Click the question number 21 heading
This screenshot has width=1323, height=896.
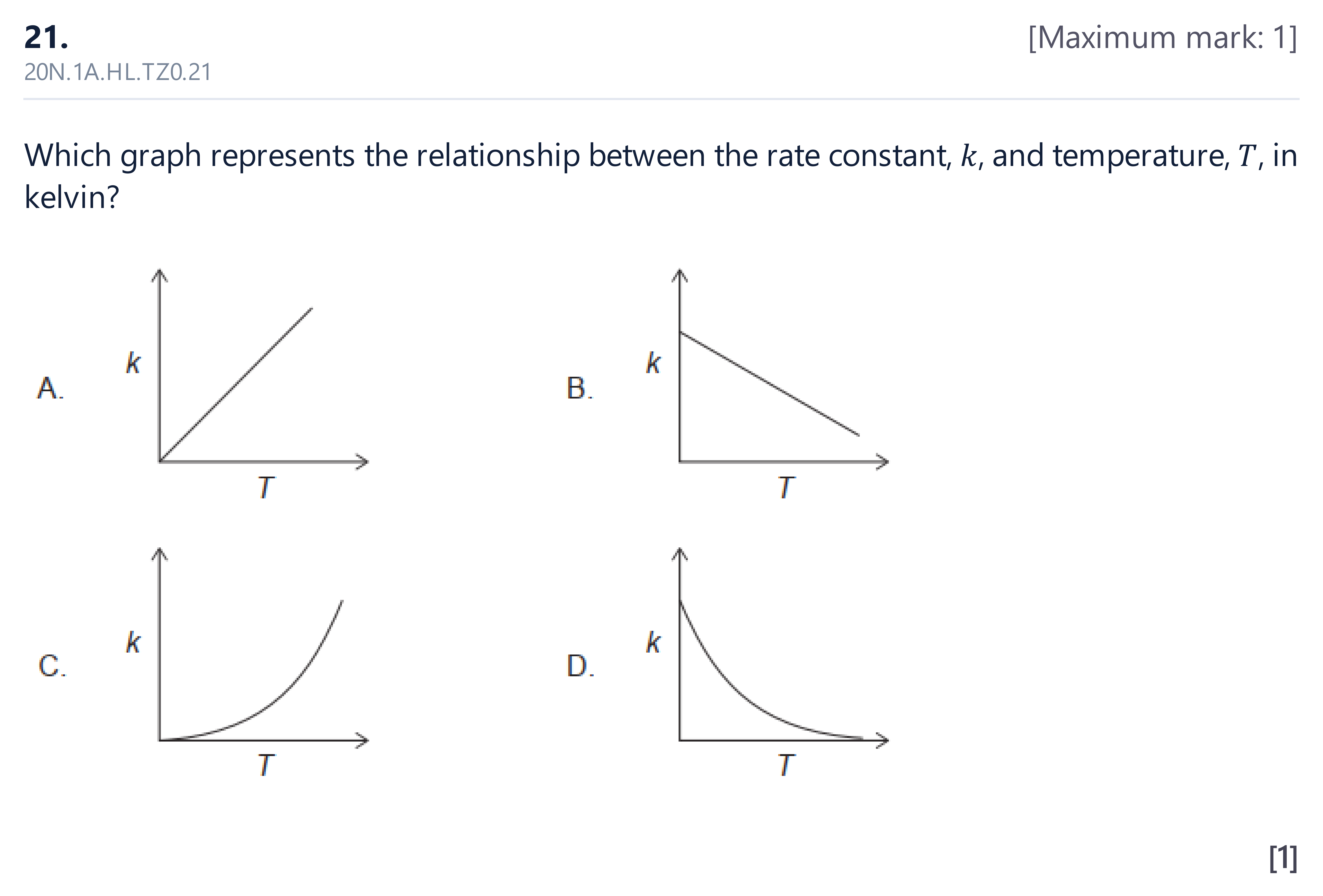point(46,38)
